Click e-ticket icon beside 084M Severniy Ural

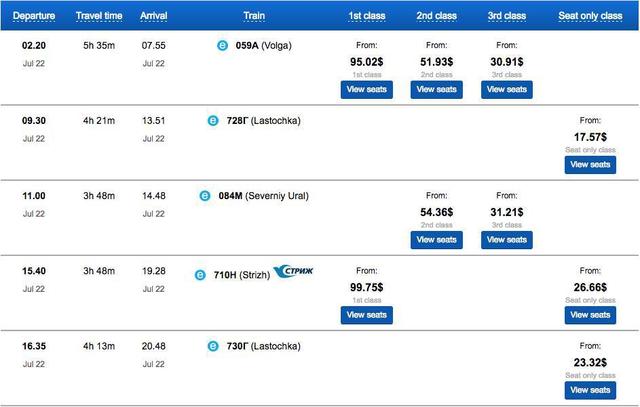[205, 196]
